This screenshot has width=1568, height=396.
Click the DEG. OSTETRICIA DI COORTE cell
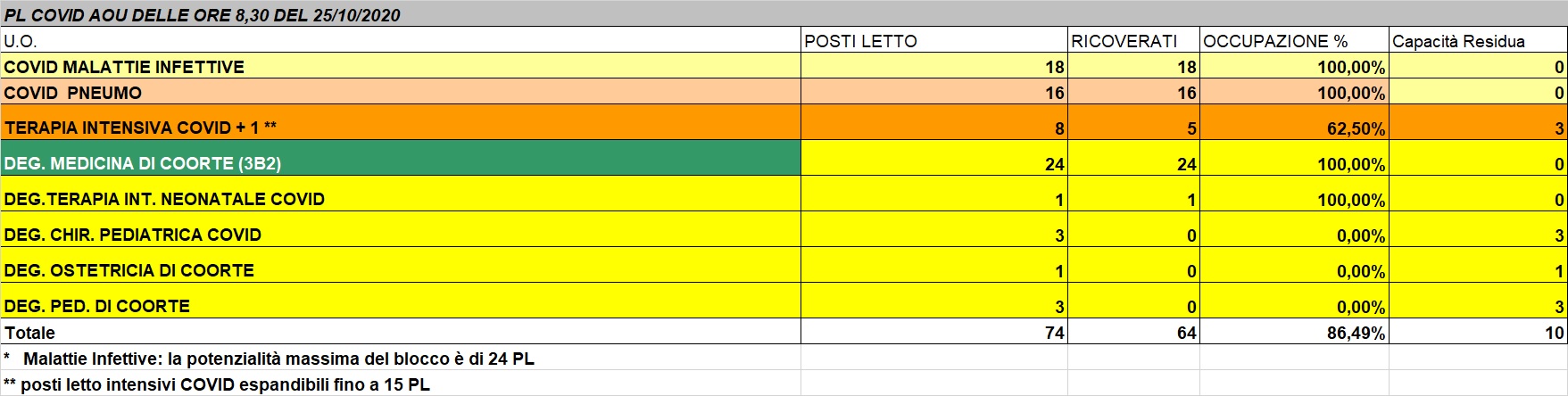click(x=129, y=270)
